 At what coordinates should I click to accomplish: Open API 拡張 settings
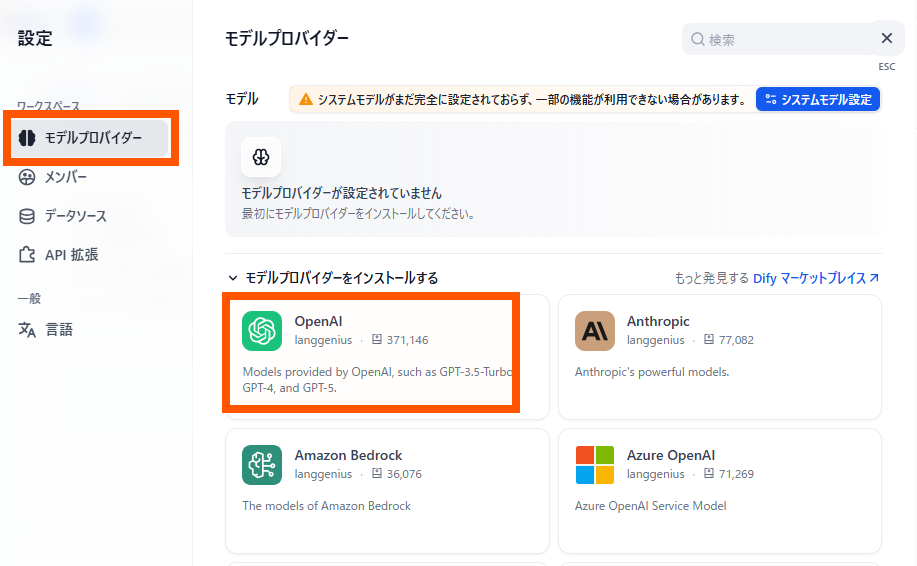pyautogui.click(x=71, y=255)
